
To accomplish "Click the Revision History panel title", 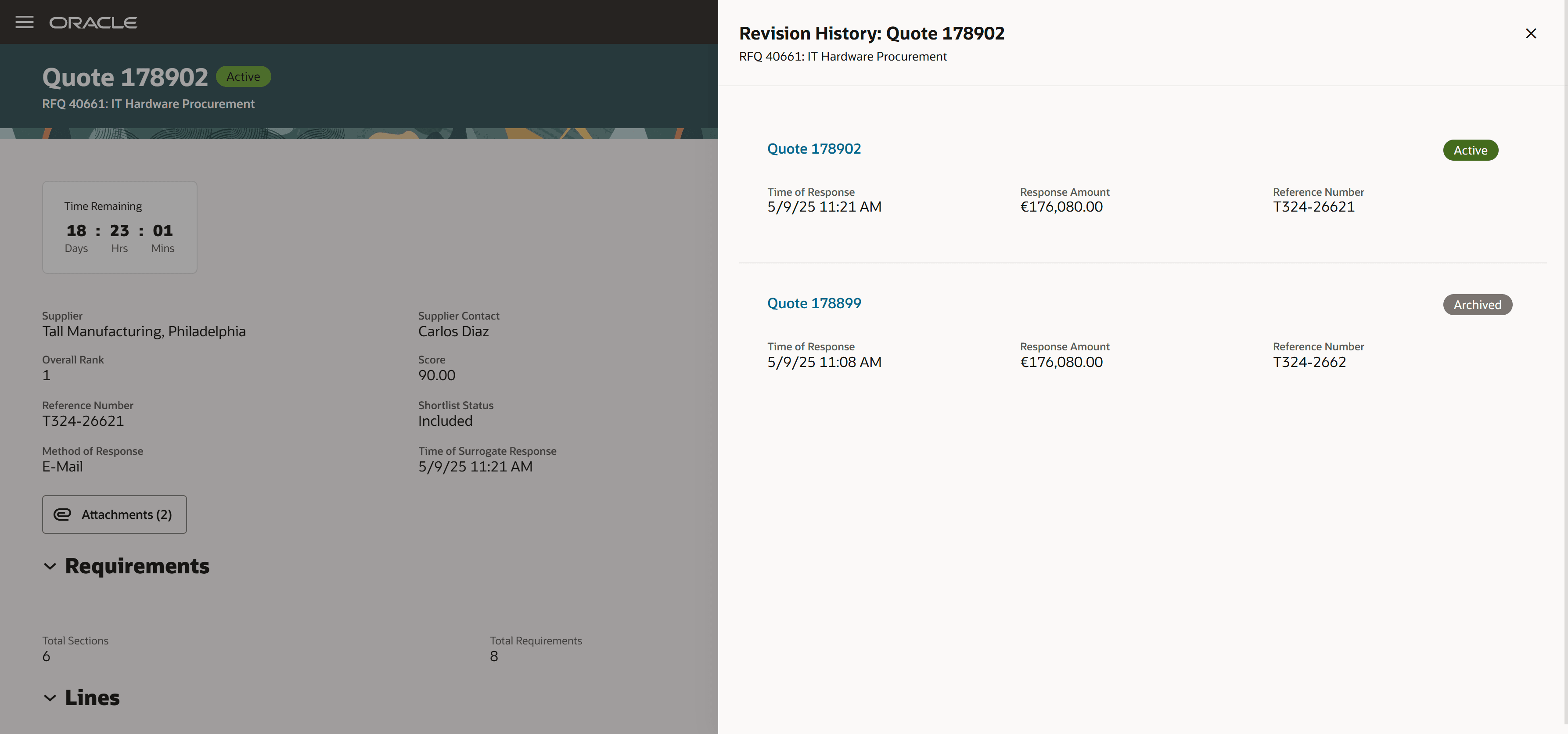I will pyautogui.click(x=871, y=33).
